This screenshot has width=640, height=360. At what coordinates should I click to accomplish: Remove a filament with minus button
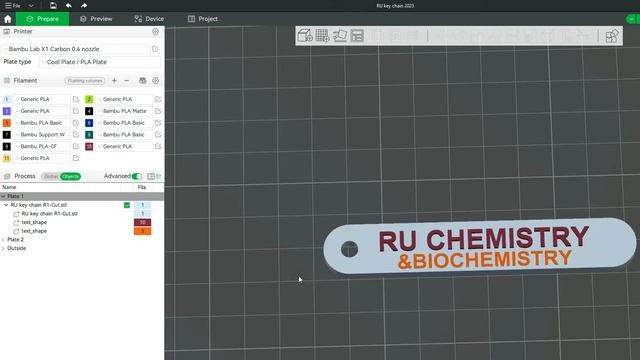127,81
